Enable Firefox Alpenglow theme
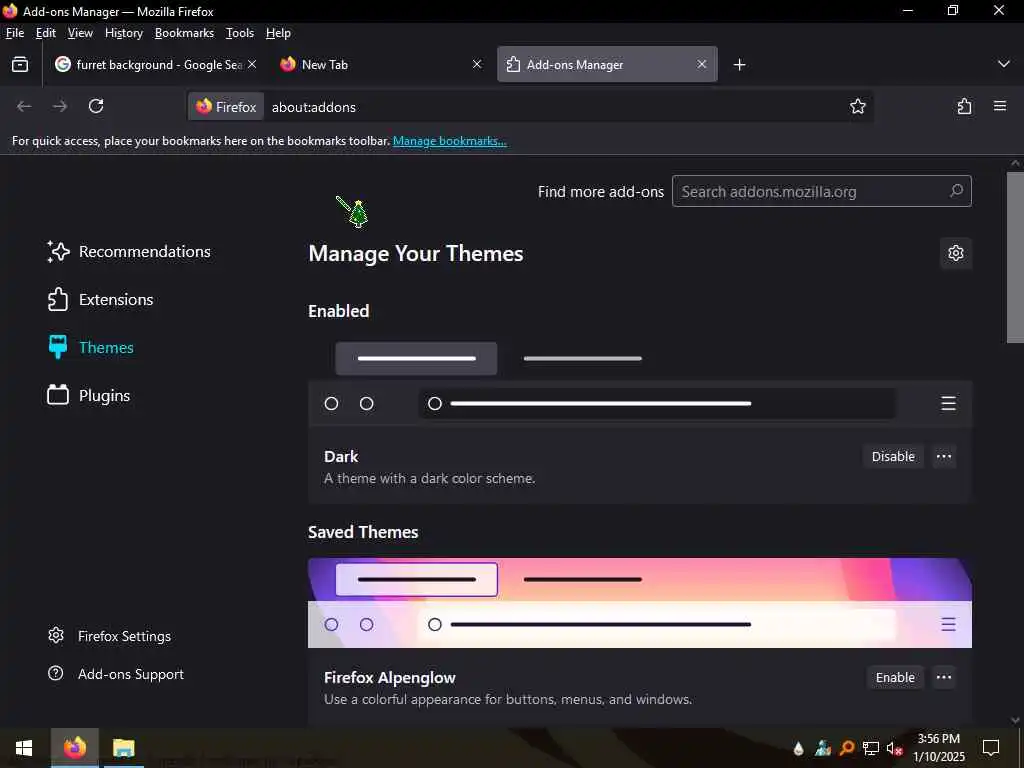 895,677
